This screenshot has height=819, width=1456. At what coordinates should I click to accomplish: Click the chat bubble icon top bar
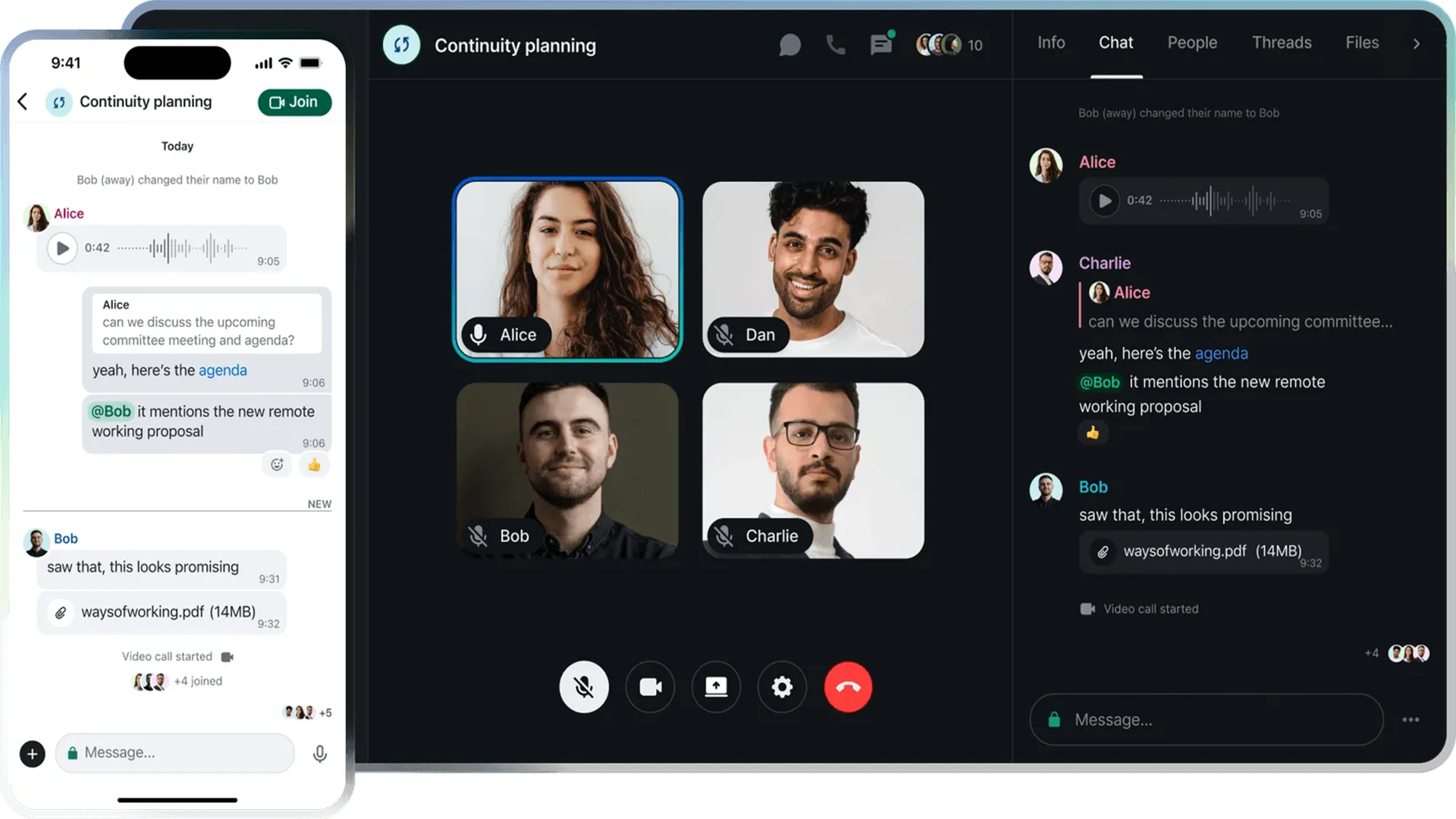(790, 45)
